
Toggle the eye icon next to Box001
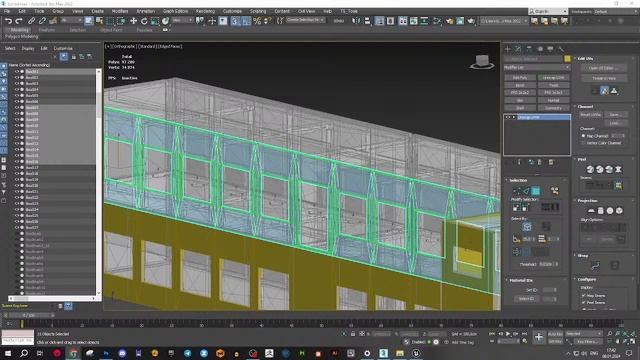click(x=17, y=71)
